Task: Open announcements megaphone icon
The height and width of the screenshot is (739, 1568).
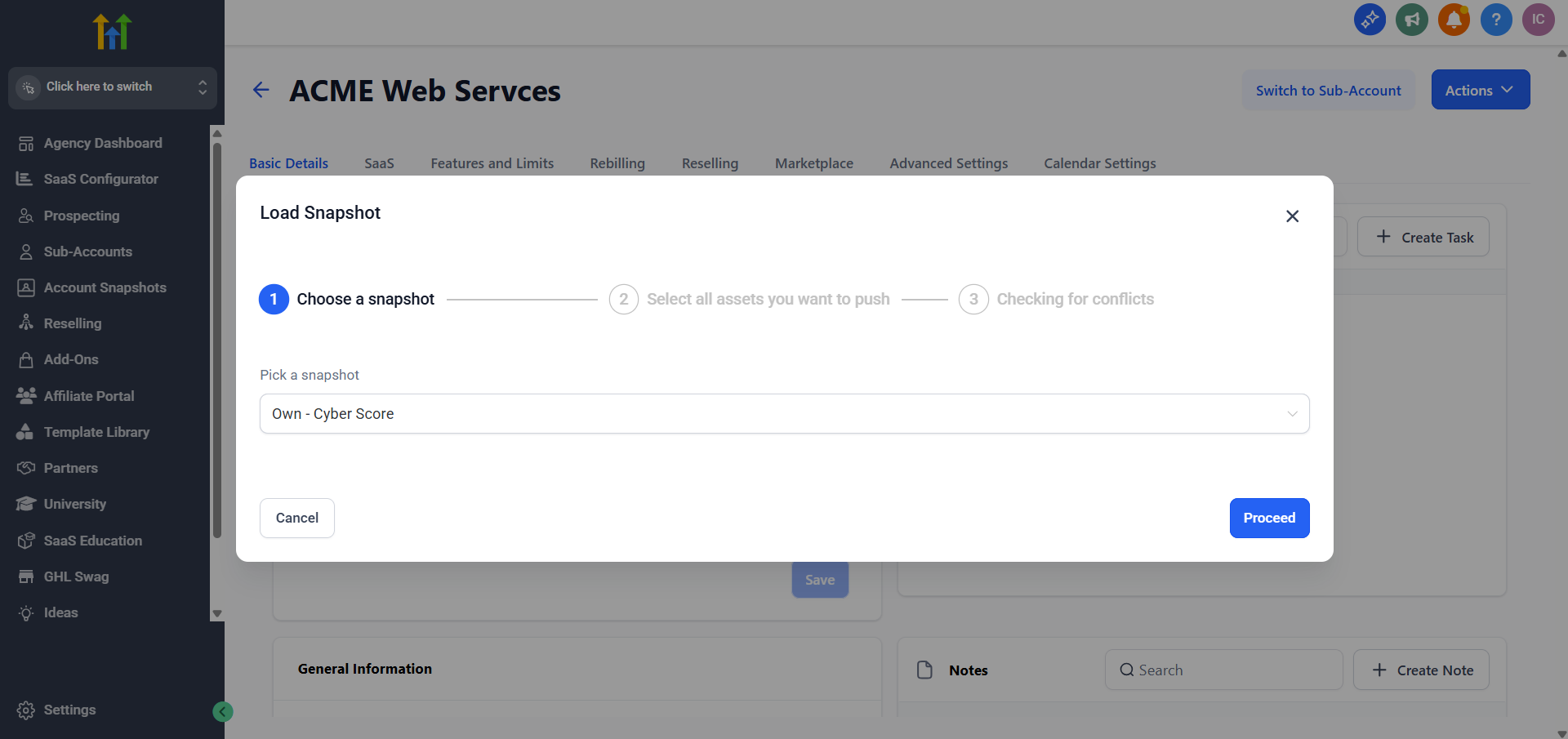Action: [x=1412, y=19]
